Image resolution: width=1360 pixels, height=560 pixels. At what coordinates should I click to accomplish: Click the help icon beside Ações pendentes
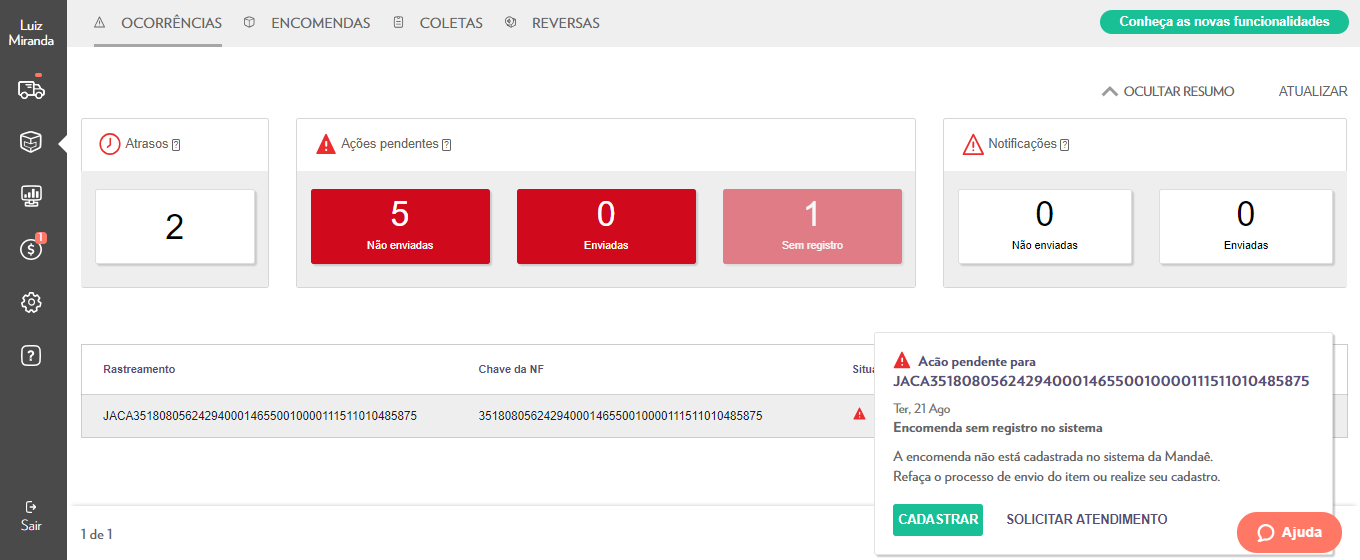pos(446,145)
